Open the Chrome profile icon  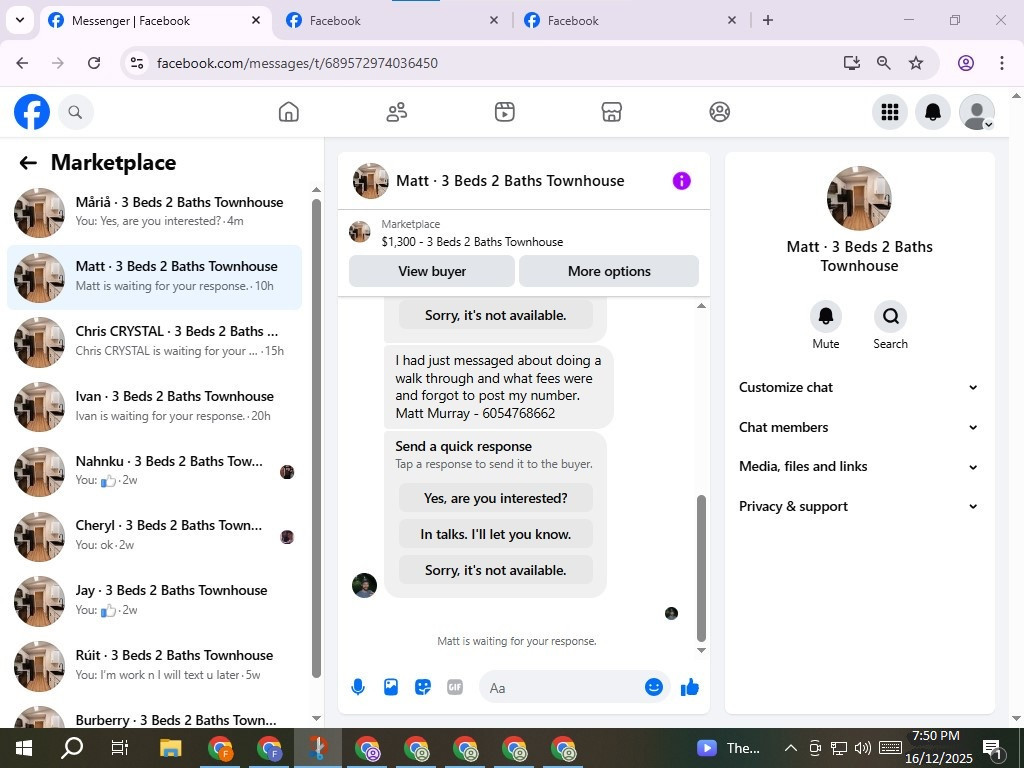coord(966,63)
